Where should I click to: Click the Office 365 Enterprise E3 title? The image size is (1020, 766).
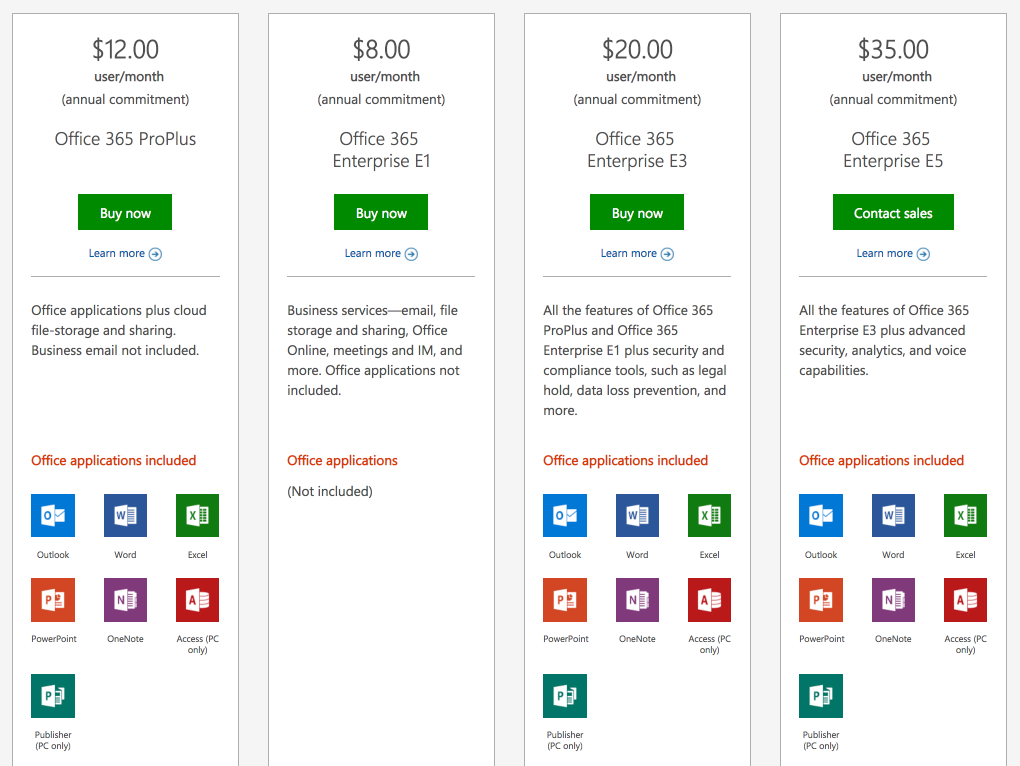pyautogui.click(x=637, y=150)
